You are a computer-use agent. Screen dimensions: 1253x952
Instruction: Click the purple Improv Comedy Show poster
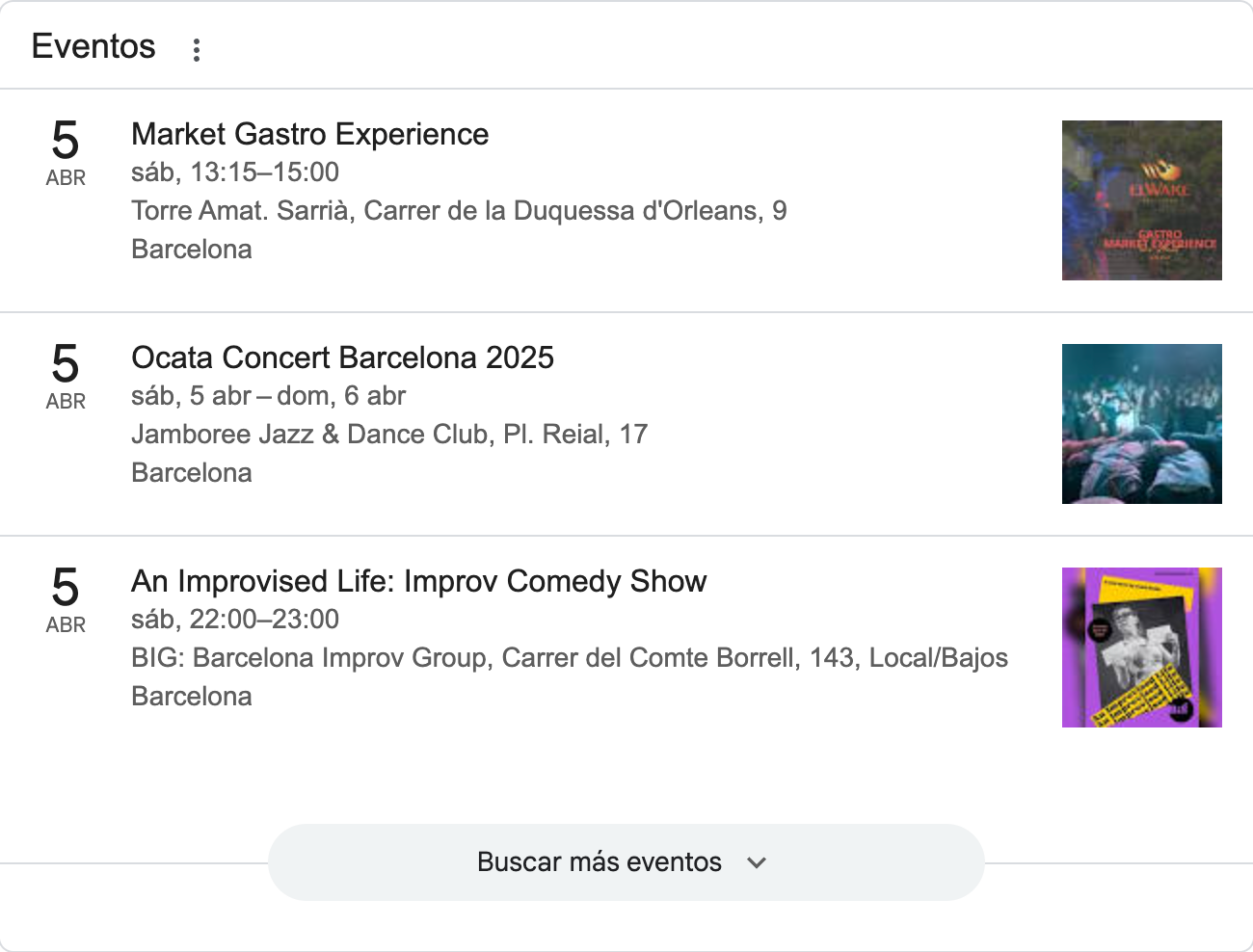pyautogui.click(x=1141, y=648)
